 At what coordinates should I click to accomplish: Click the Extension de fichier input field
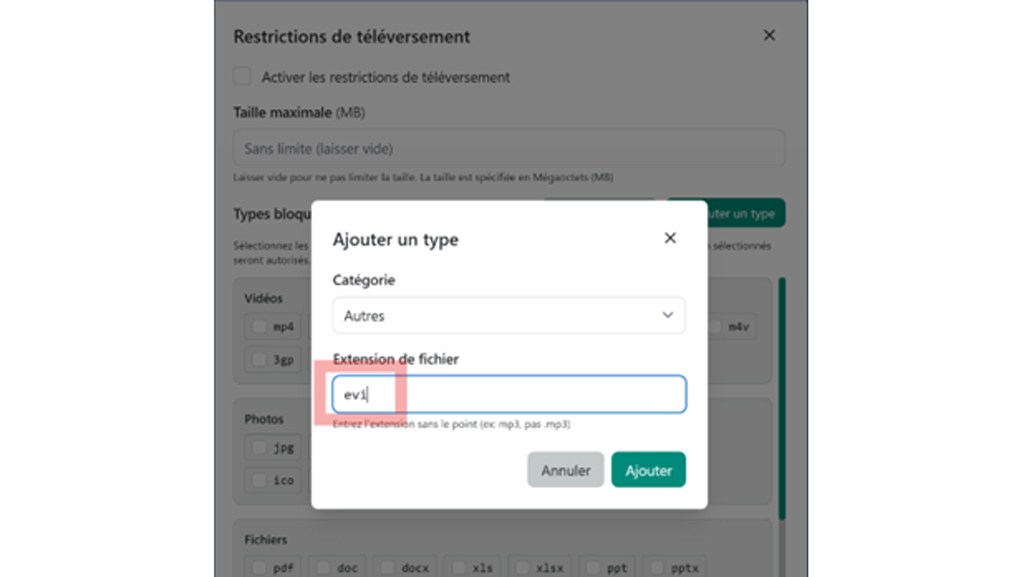coord(508,393)
